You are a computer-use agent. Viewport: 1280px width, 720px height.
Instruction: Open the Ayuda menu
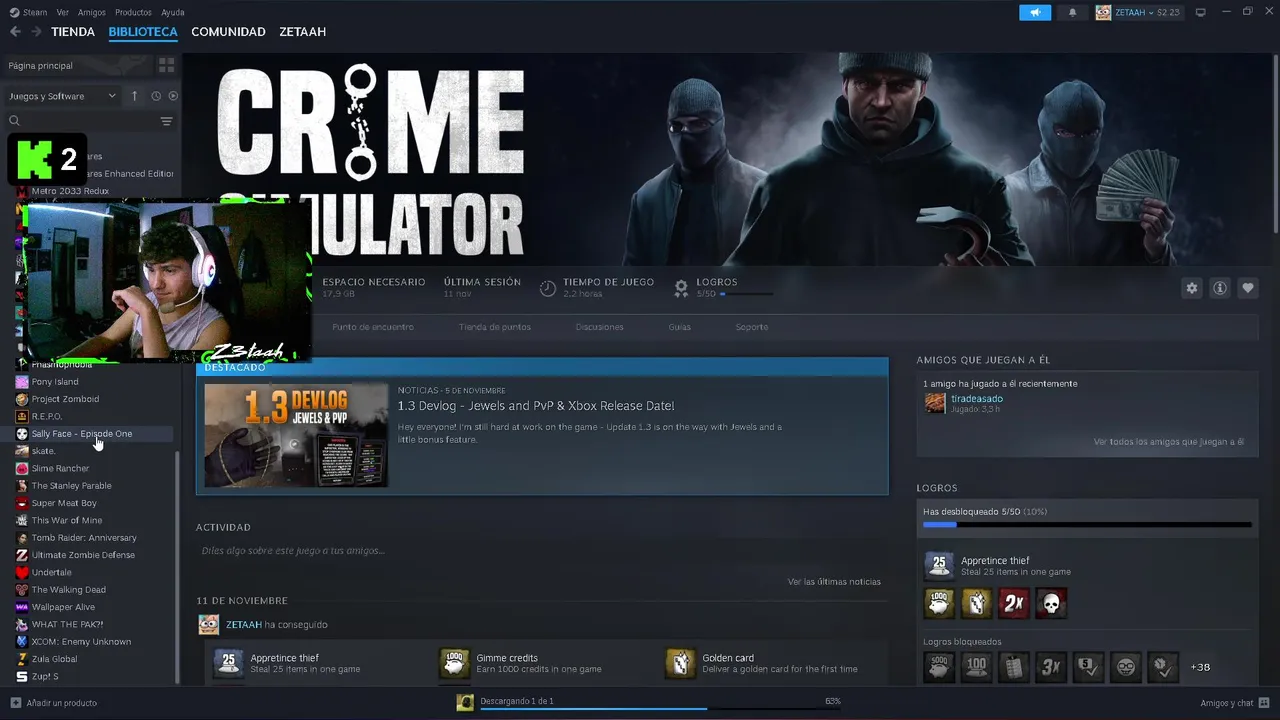(173, 12)
